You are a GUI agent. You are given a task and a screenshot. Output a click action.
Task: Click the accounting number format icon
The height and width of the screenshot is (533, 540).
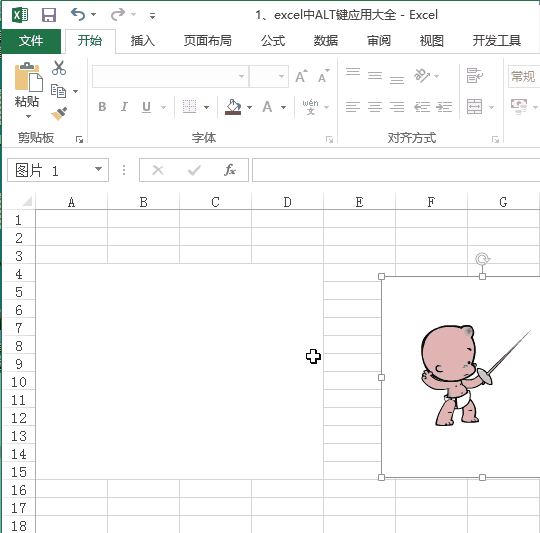click(519, 107)
